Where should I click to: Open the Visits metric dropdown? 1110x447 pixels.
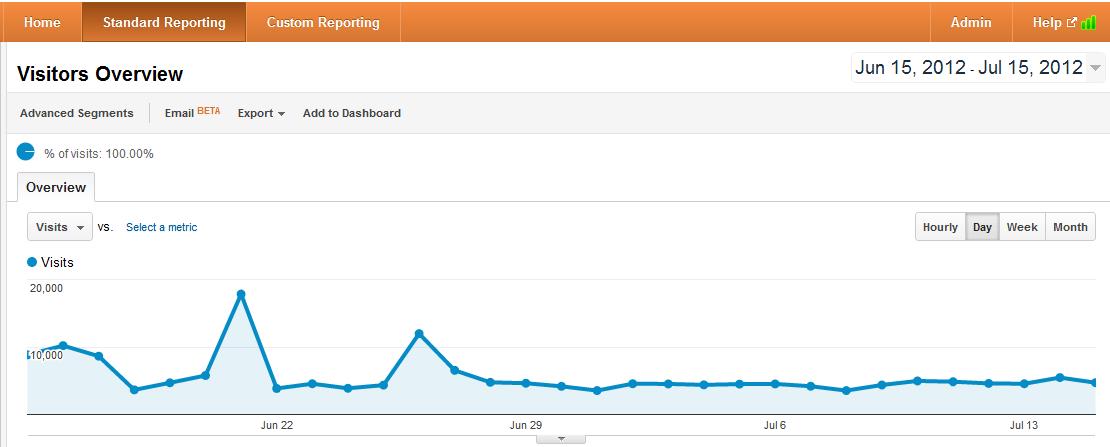[59, 227]
